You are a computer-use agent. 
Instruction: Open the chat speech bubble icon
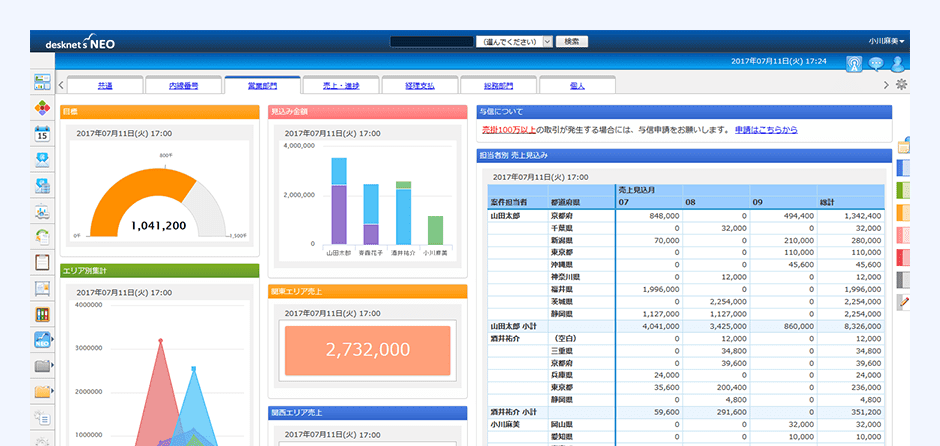click(876, 63)
